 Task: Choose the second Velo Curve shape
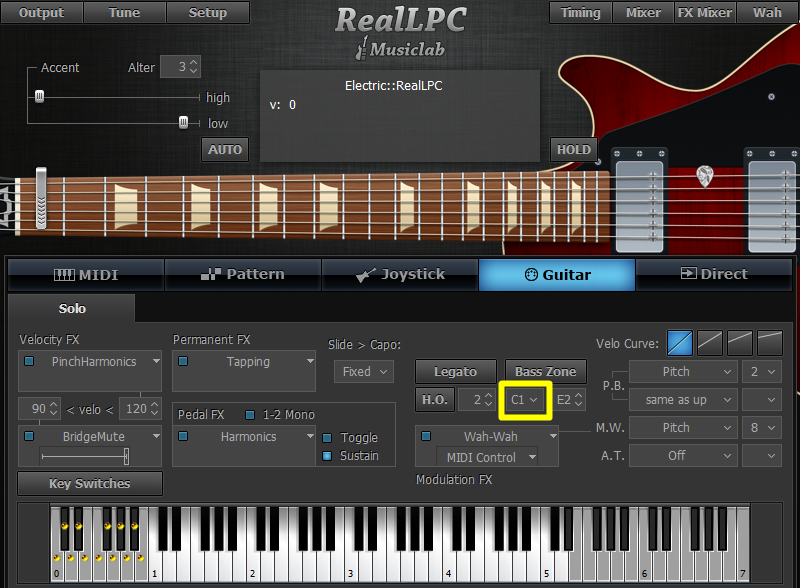[x=709, y=343]
